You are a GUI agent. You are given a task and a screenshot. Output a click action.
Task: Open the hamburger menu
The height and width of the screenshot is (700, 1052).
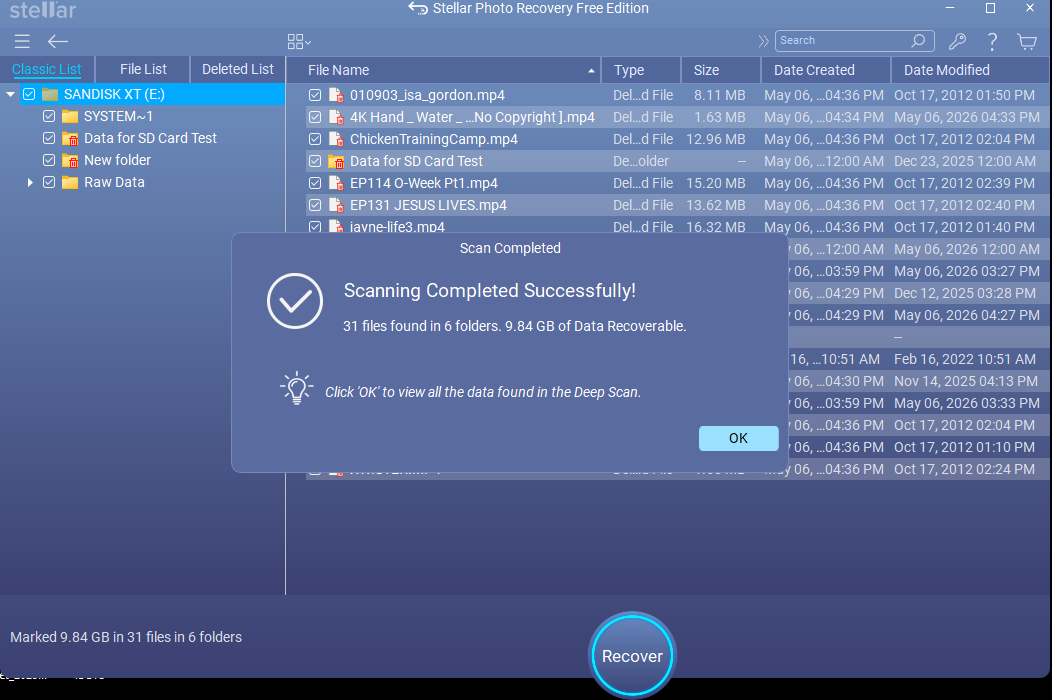coord(22,42)
